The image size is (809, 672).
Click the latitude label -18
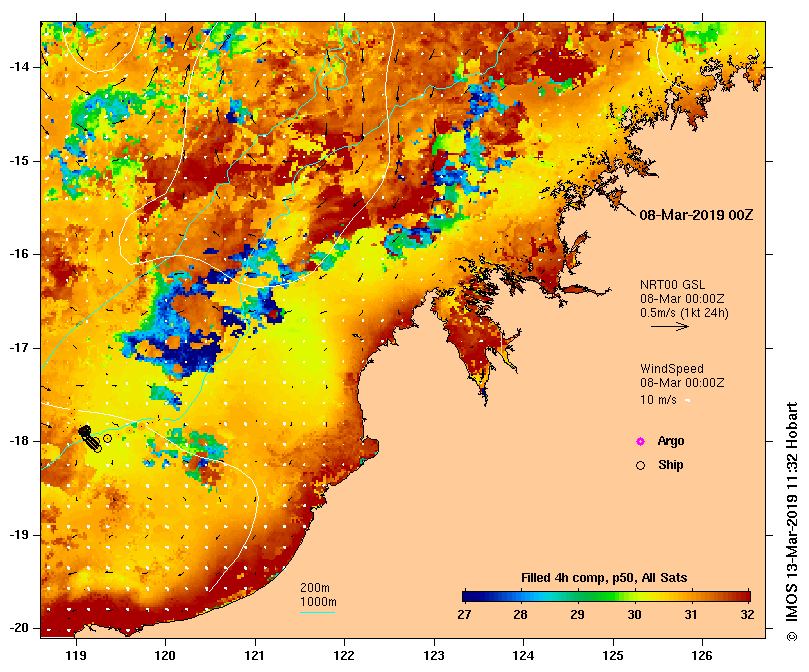click(x=19, y=441)
